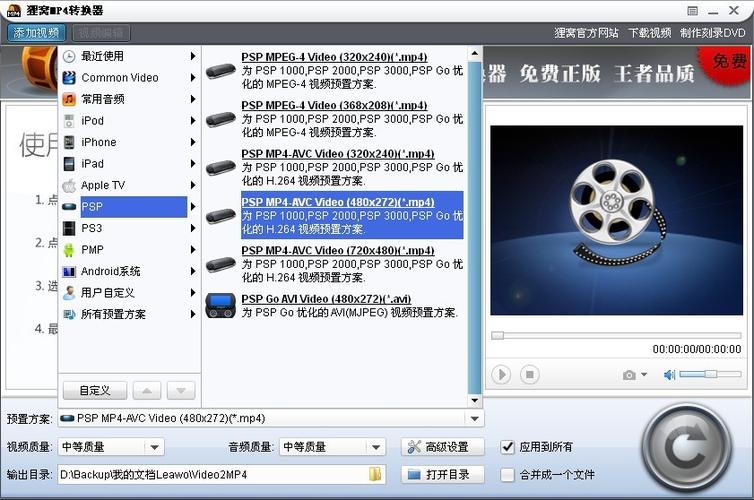Click the down arrow button beside 自定义
The image size is (754, 500).
[181, 390]
